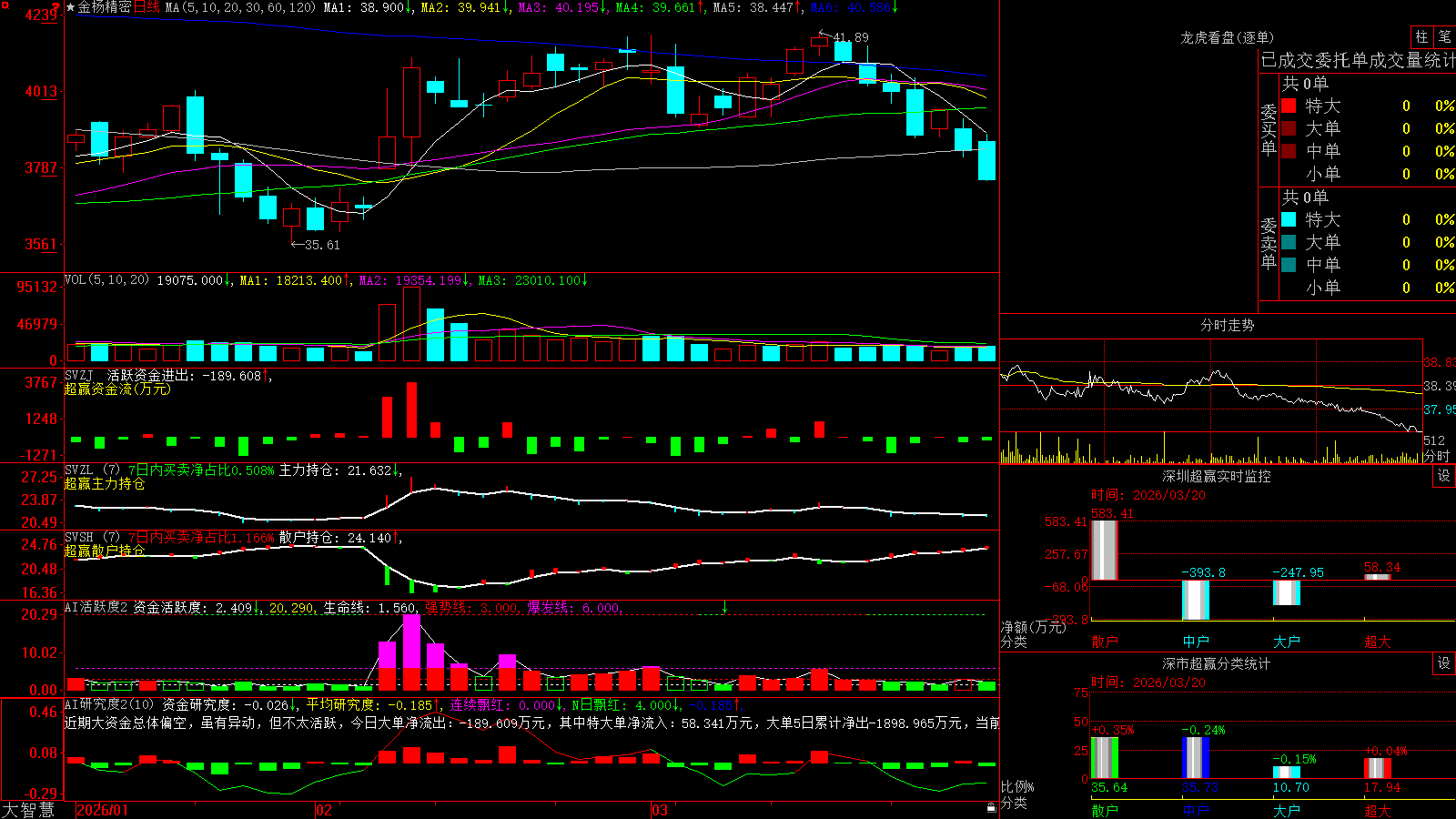The width and height of the screenshot is (1456, 819).
Task: Click the 深圳超赢实时监控 panel title
Action: coord(1217,476)
